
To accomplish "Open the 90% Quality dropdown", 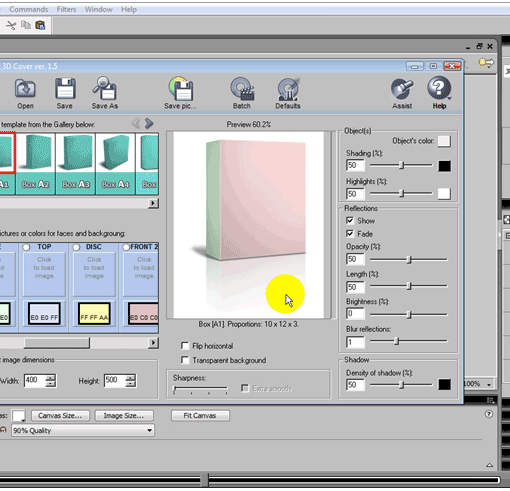I will 83,430.
